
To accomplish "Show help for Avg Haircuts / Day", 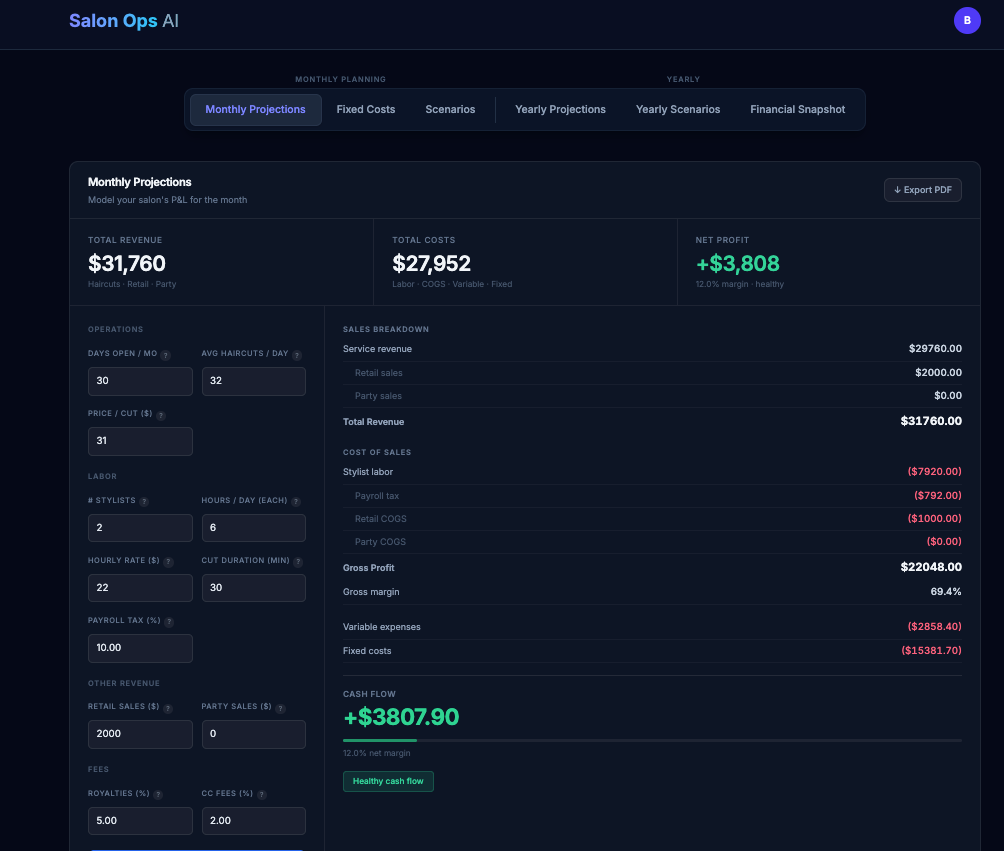I will point(297,355).
